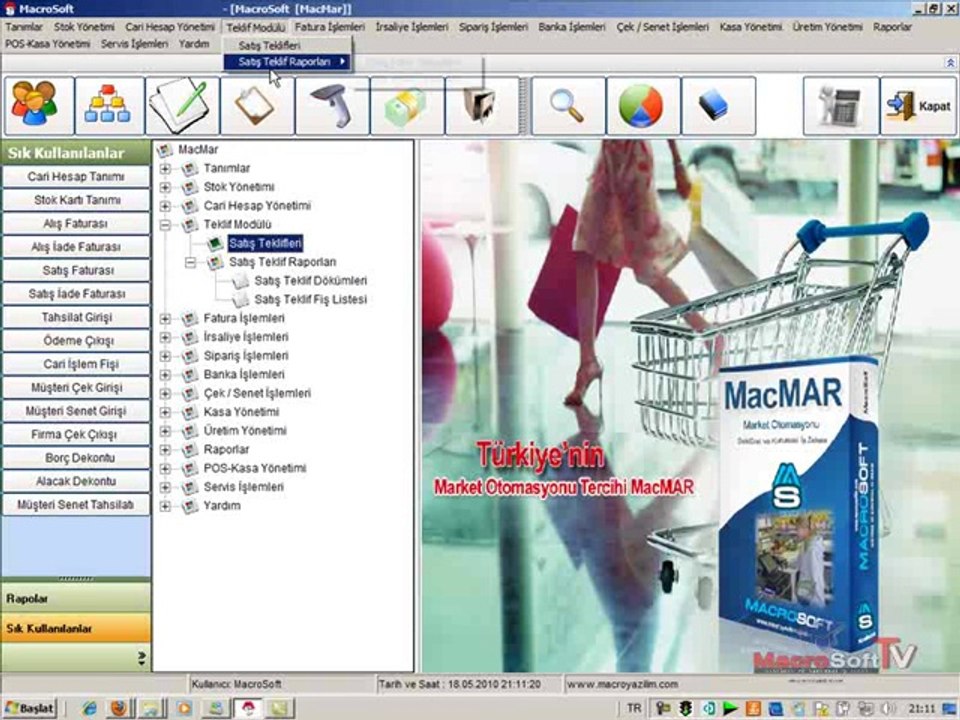Image resolution: width=960 pixels, height=720 pixels.
Task: Switch to the Rapolar panel tab
Action: point(76,598)
